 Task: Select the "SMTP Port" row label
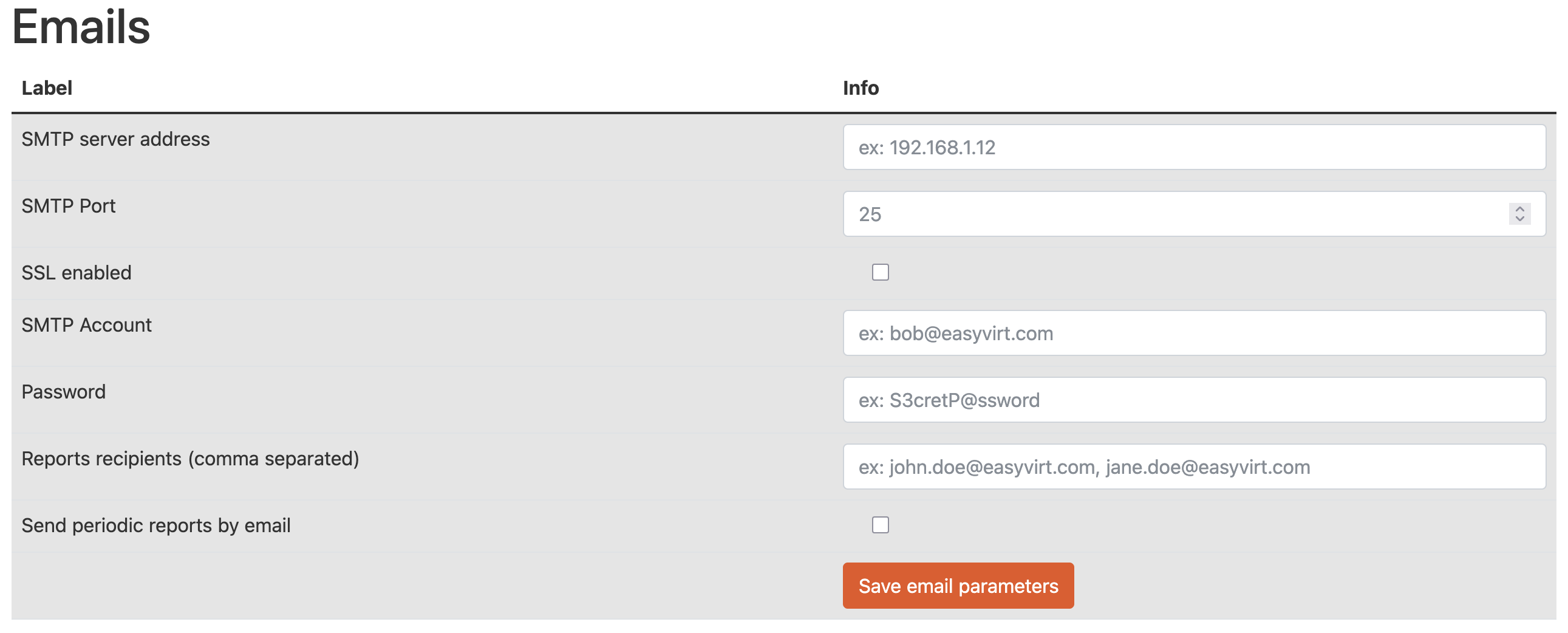click(x=68, y=207)
